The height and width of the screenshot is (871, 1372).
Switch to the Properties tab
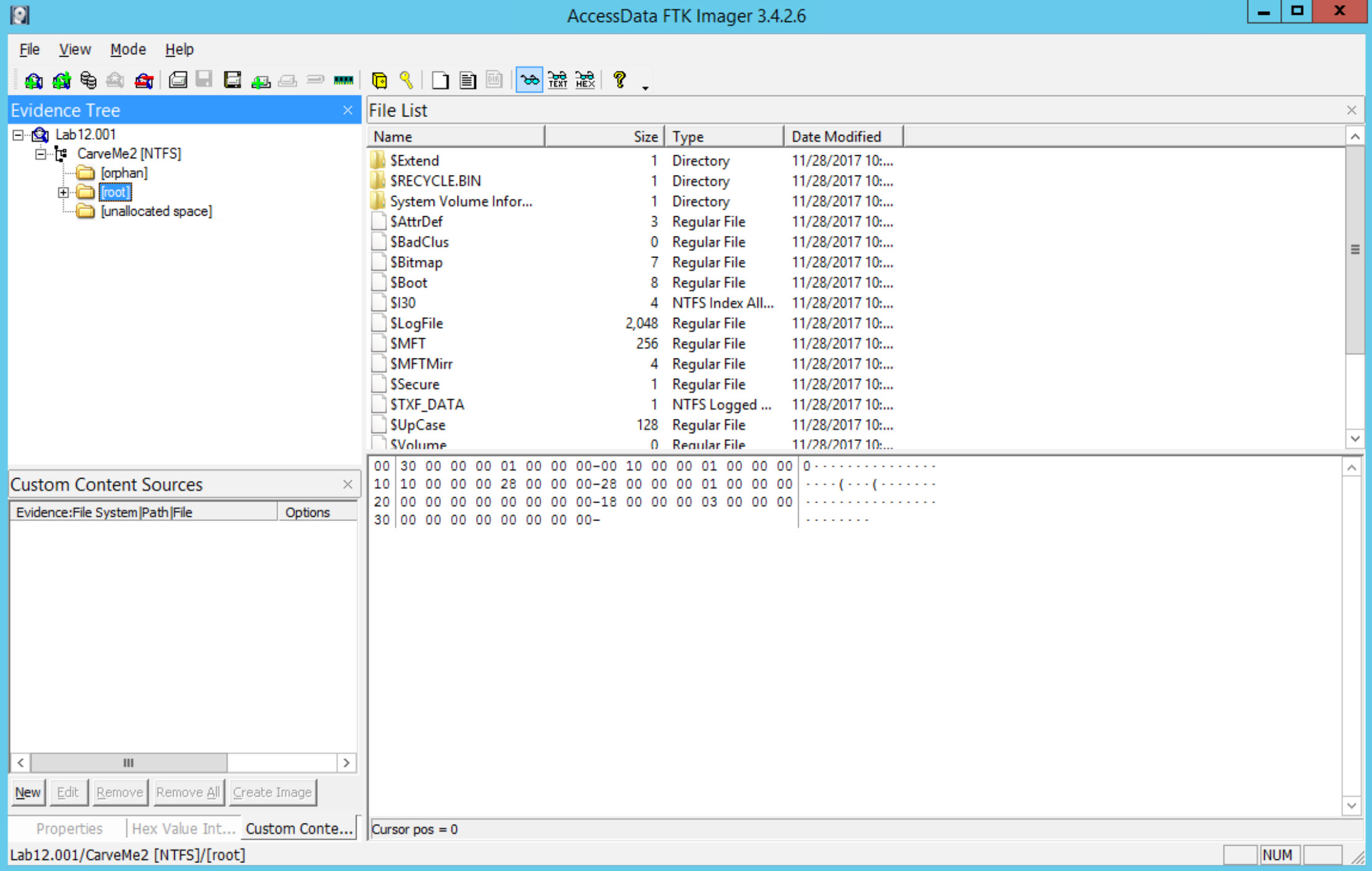pos(69,828)
